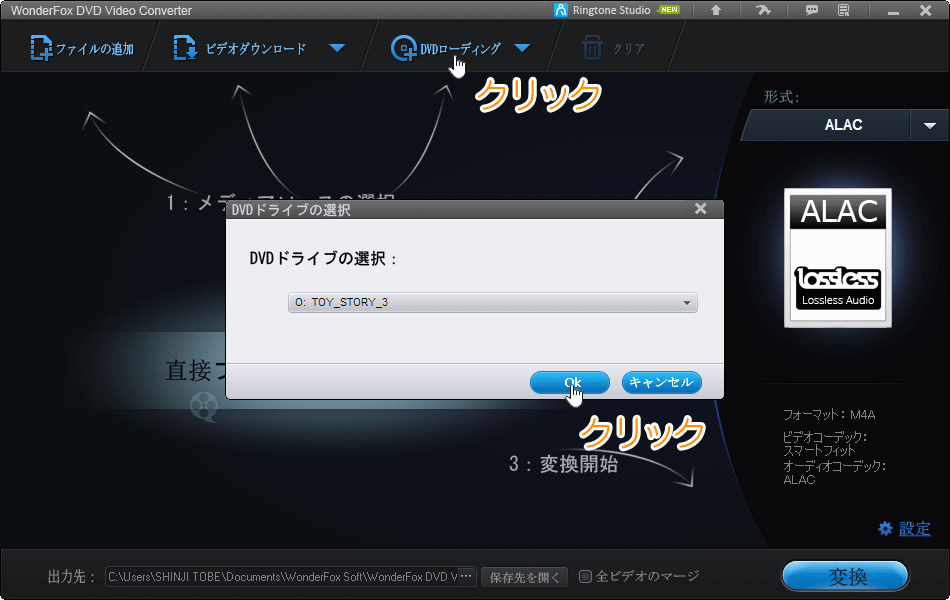Viewport: 950px width, 600px height.
Task: Click the settings gear icon
Action: 885,528
